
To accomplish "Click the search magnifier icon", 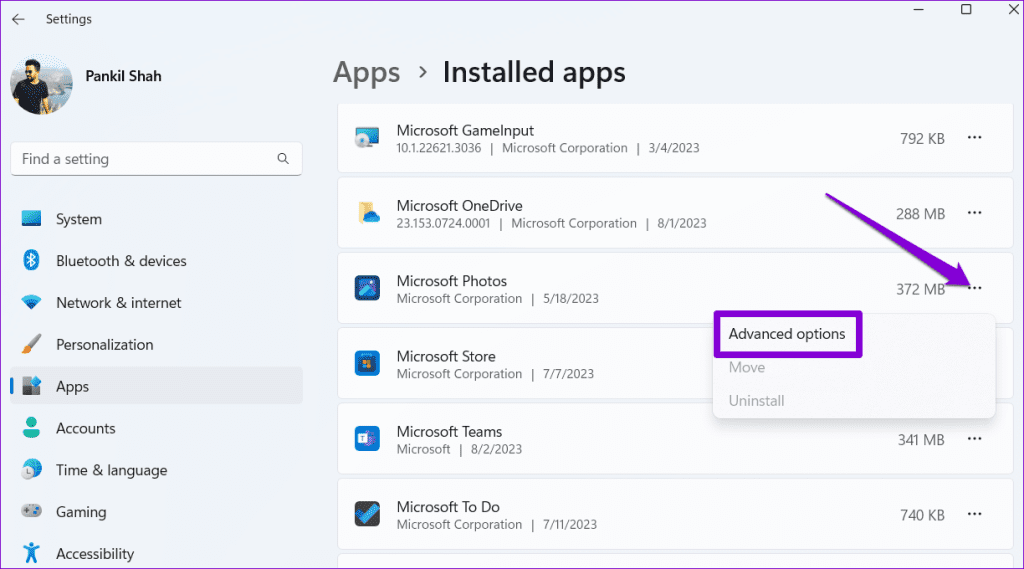I will point(283,159).
